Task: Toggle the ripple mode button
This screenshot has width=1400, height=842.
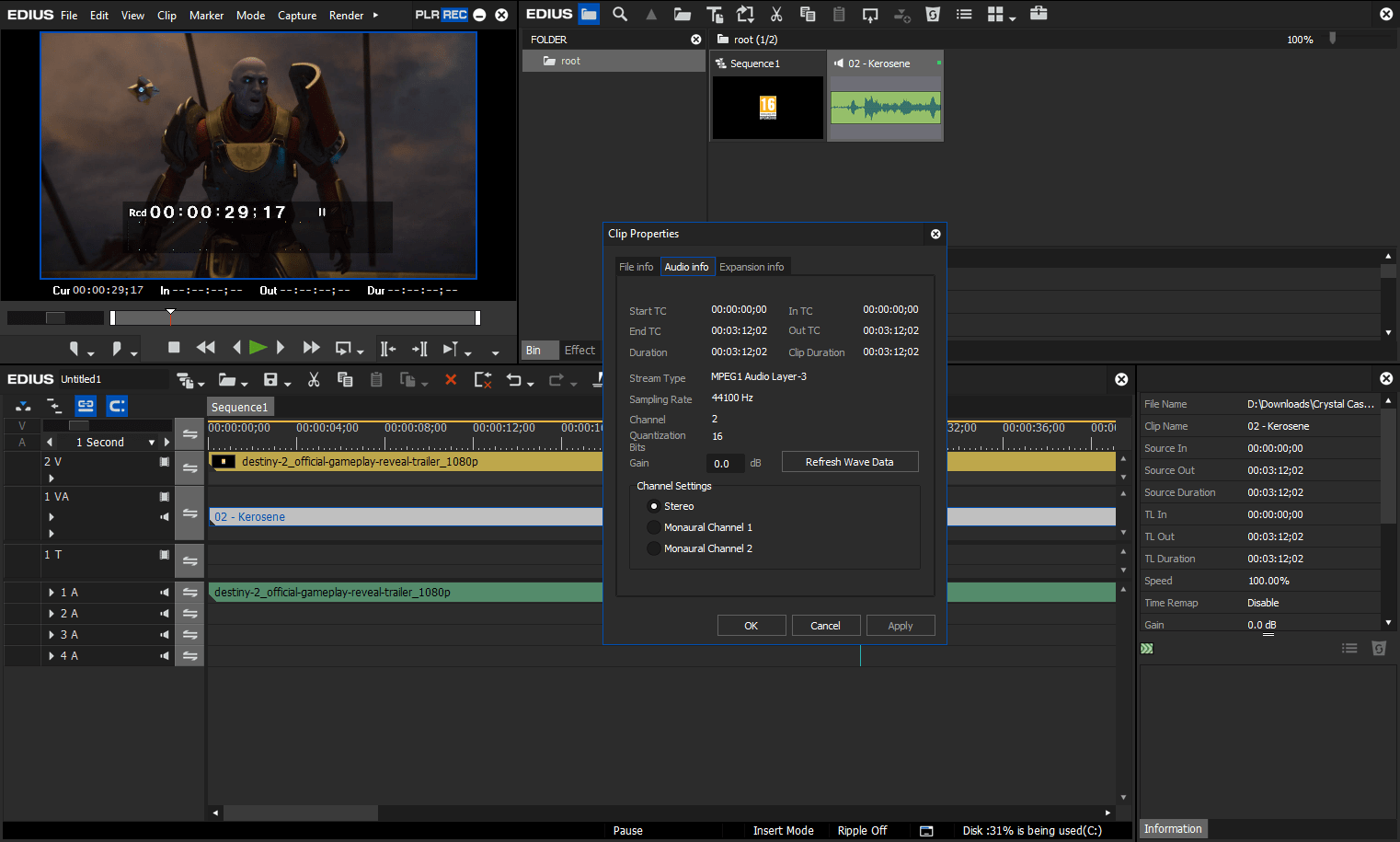Action: [54, 406]
